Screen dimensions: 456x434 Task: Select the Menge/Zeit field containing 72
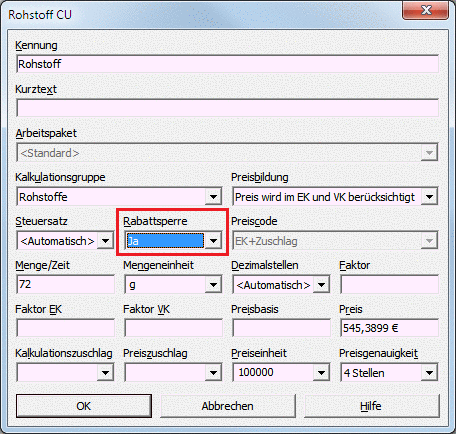[65, 284]
